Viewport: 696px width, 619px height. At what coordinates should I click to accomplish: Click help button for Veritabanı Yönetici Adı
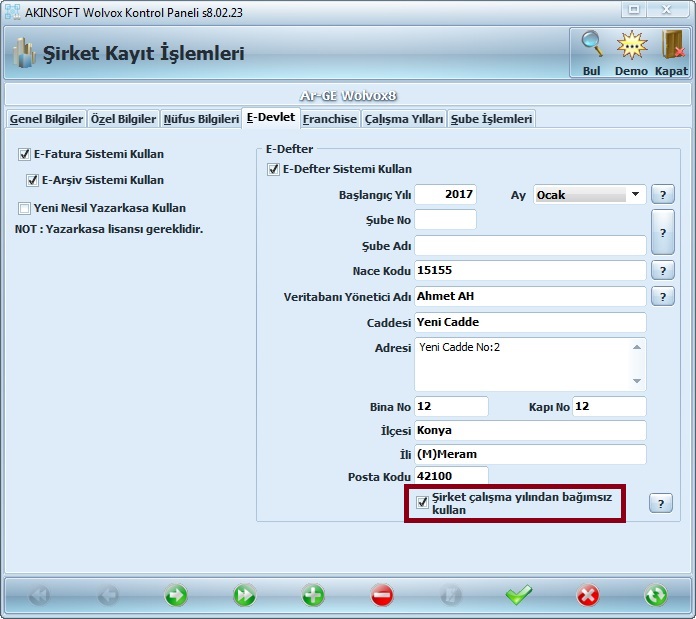[663, 296]
